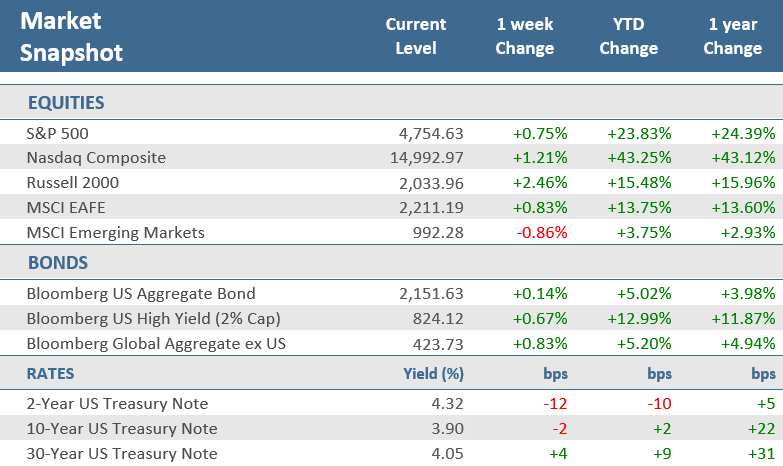Viewport: 783px width, 466px height.
Task: Click High Yield weekly change +0.67%
Action: 540,319
